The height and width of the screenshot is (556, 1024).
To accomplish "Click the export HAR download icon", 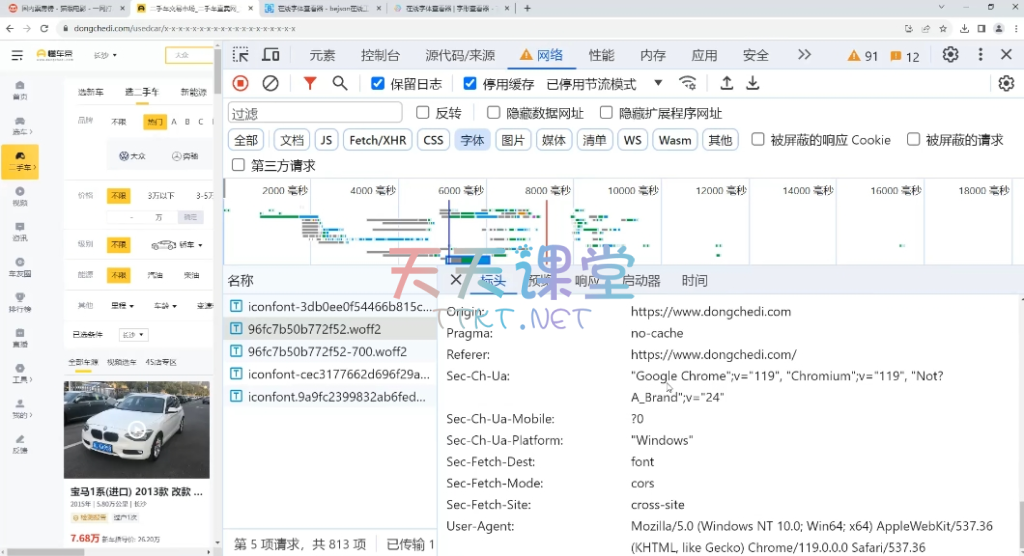I will coord(753,84).
